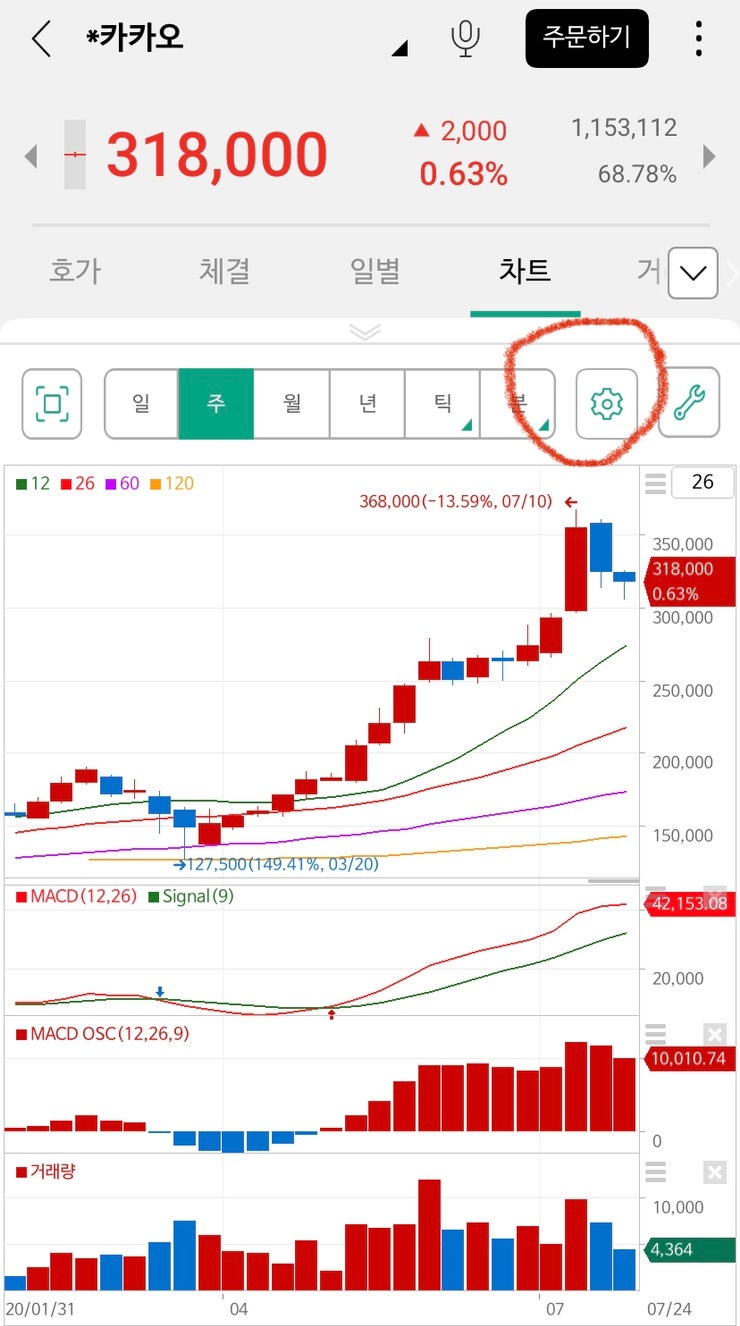This screenshot has width=740, height=1326.
Task: Tap the green 12 moving average legend
Action: pyautogui.click(x=33, y=484)
